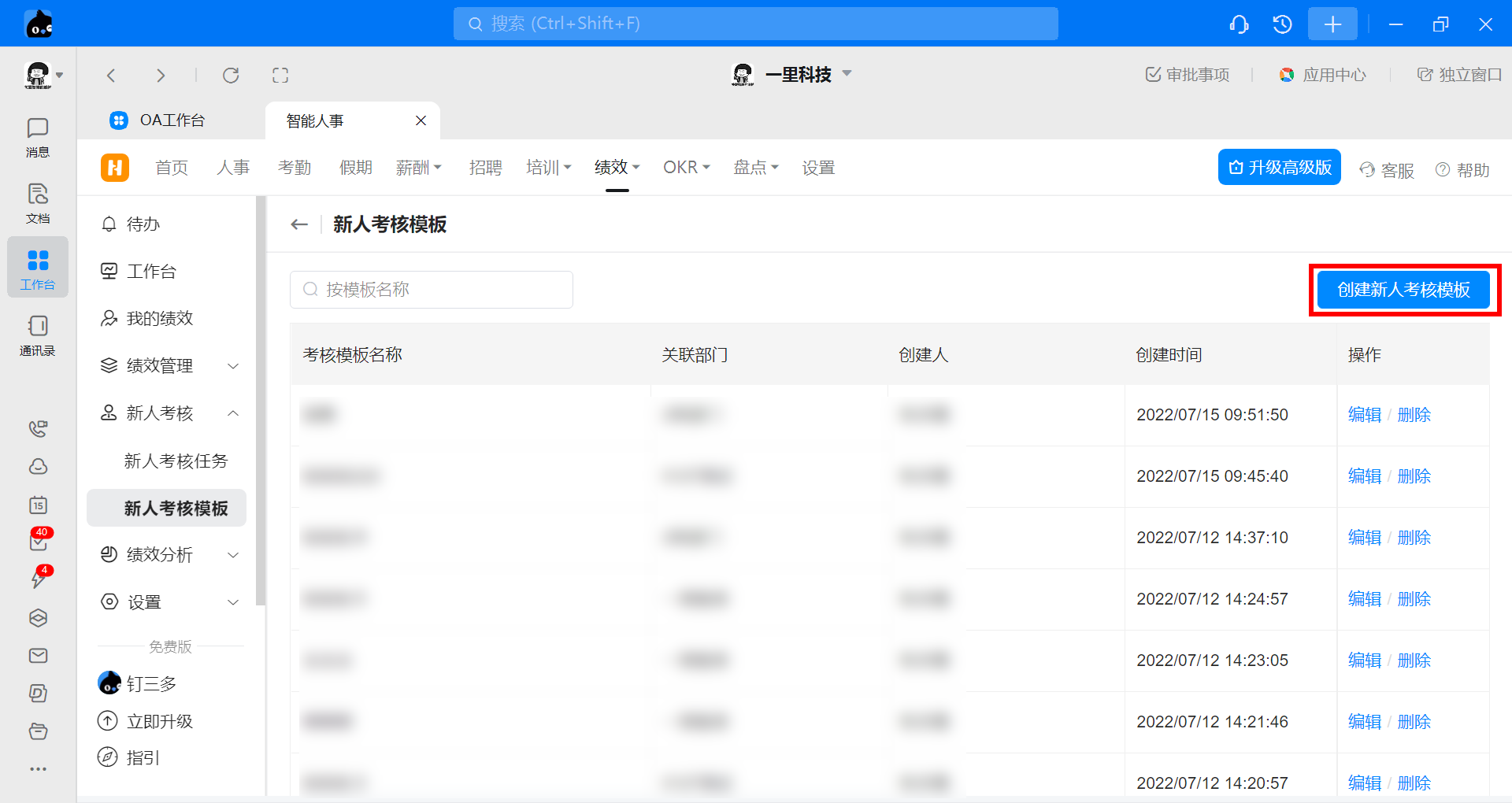Click the 创建新人考核模板 button
The image size is (1512, 803).
point(1403,290)
